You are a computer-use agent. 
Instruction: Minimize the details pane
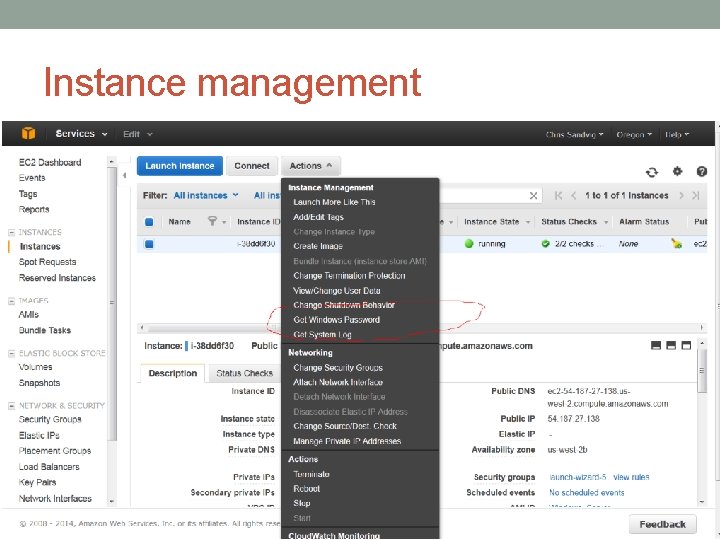656,345
